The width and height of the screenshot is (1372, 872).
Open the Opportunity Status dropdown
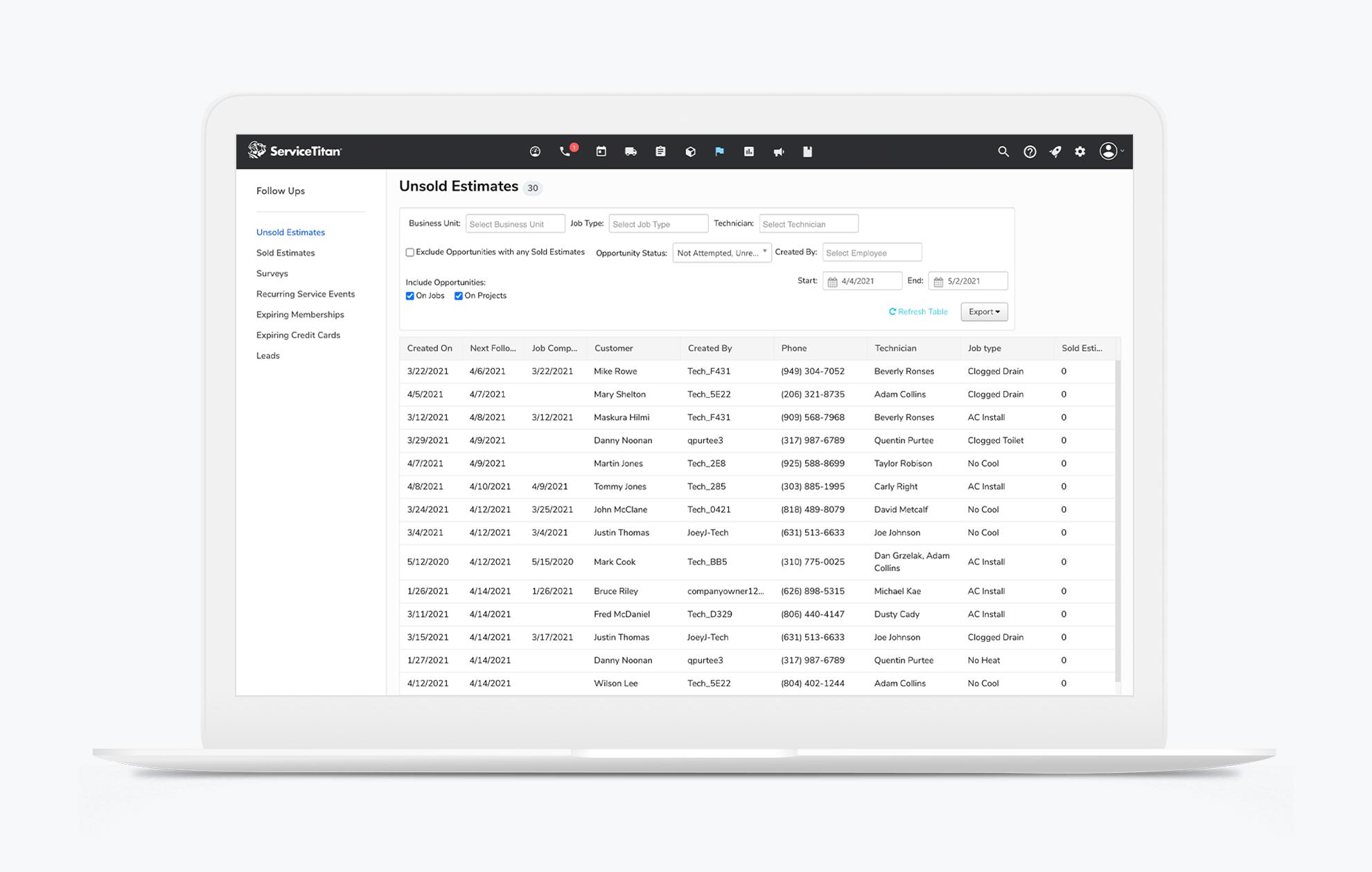pyautogui.click(x=721, y=252)
